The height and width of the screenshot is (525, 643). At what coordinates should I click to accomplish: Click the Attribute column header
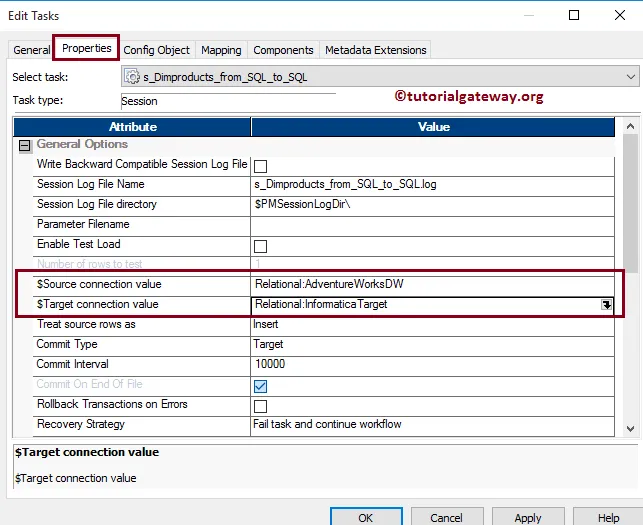click(132, 127)
